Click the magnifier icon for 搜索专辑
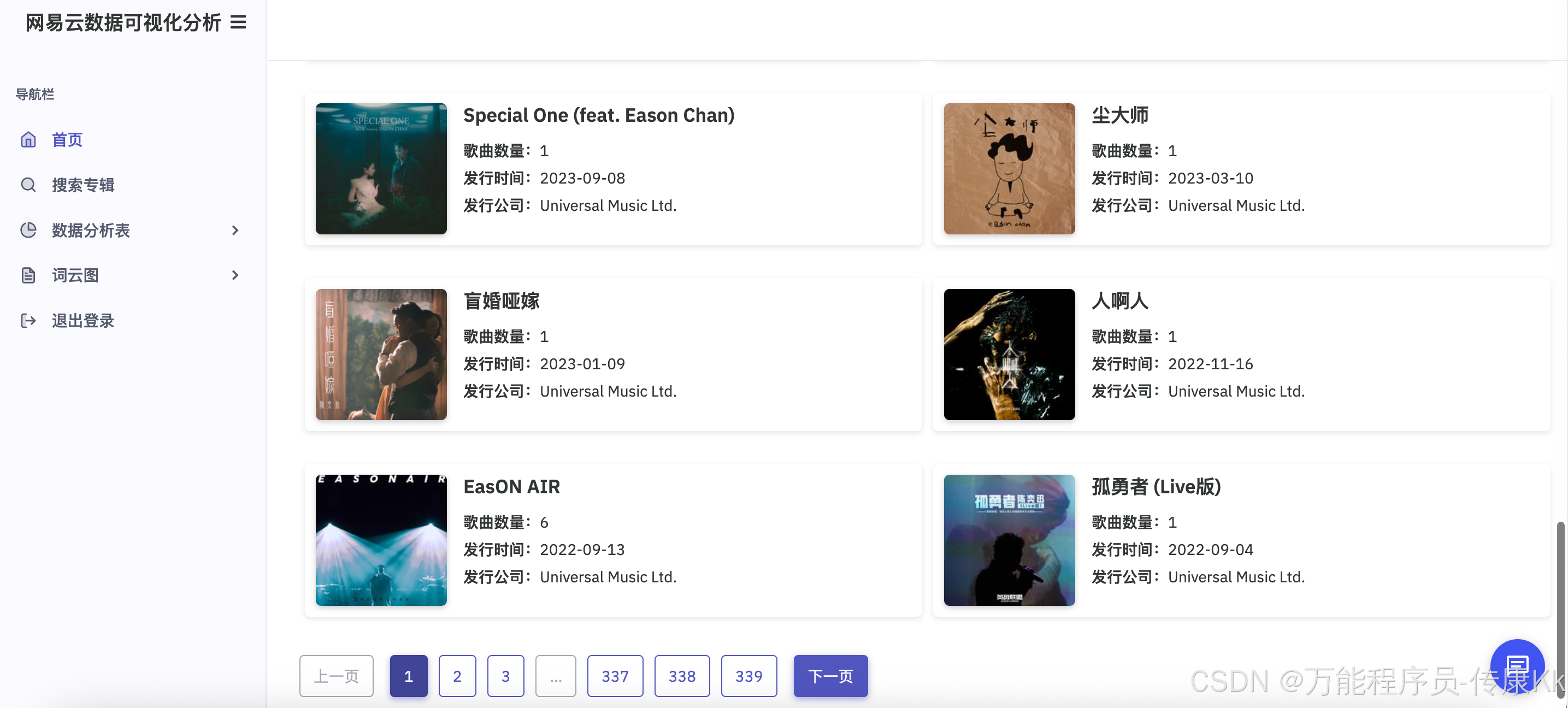This screenshot has width=1568, height=708. [28, 185]
